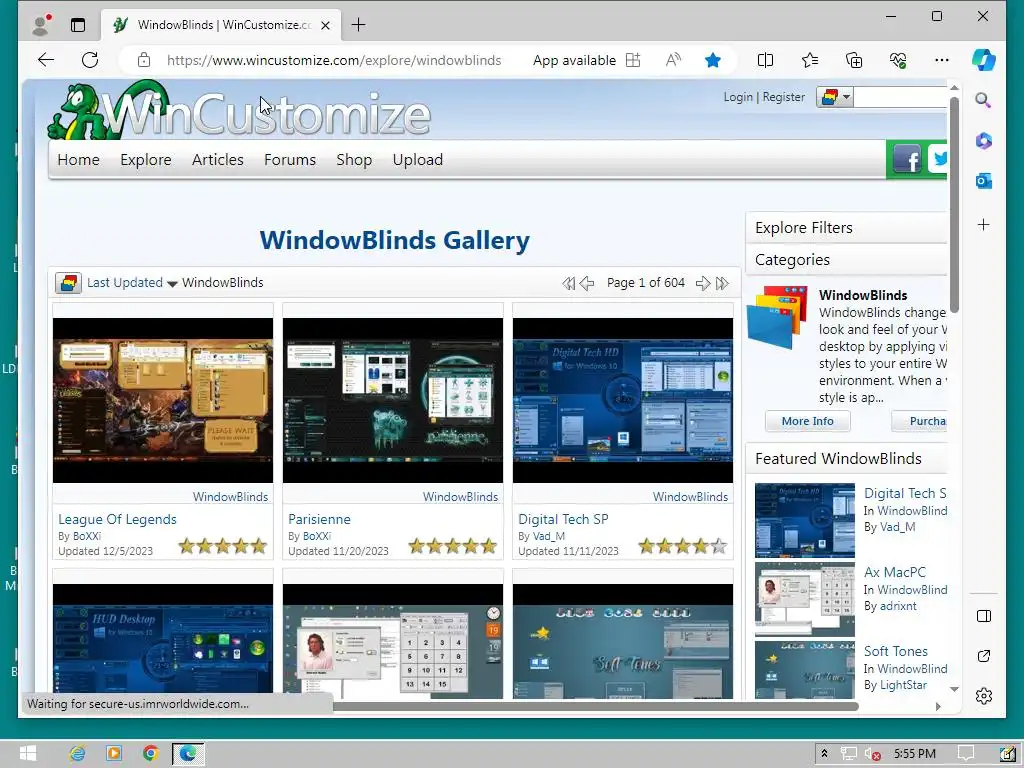Click the gallery type icon beside Last Updated
1024x768 pixels.
69,283
